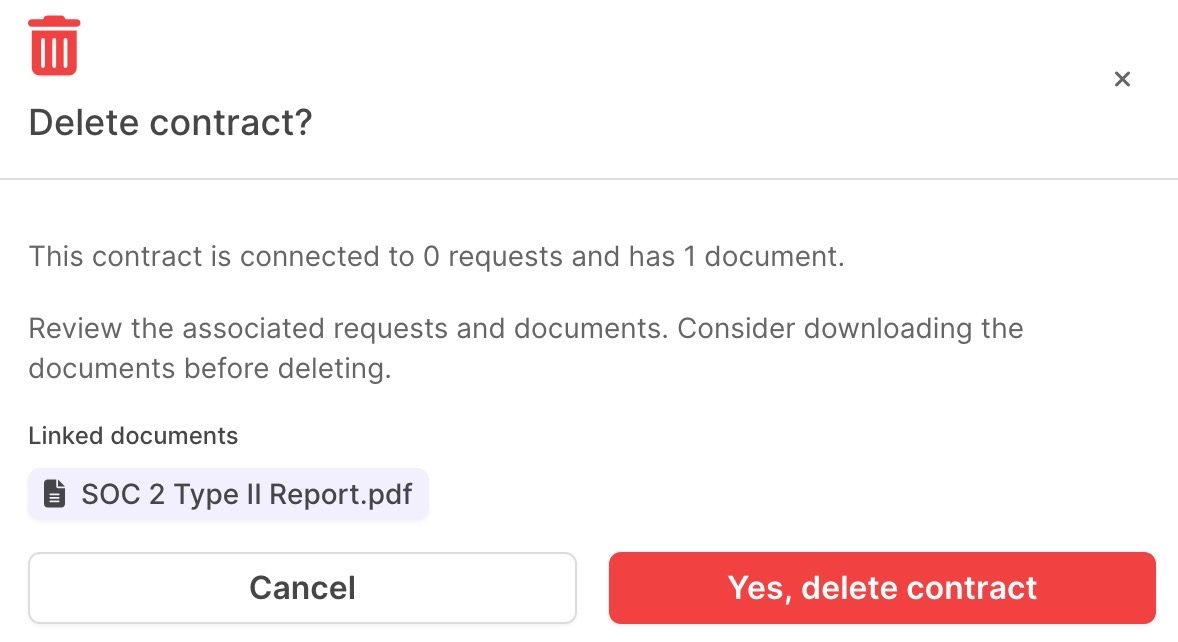Click the Linked documents label
Viewport: 1178px width, 642px height.
tap(133, 436)
